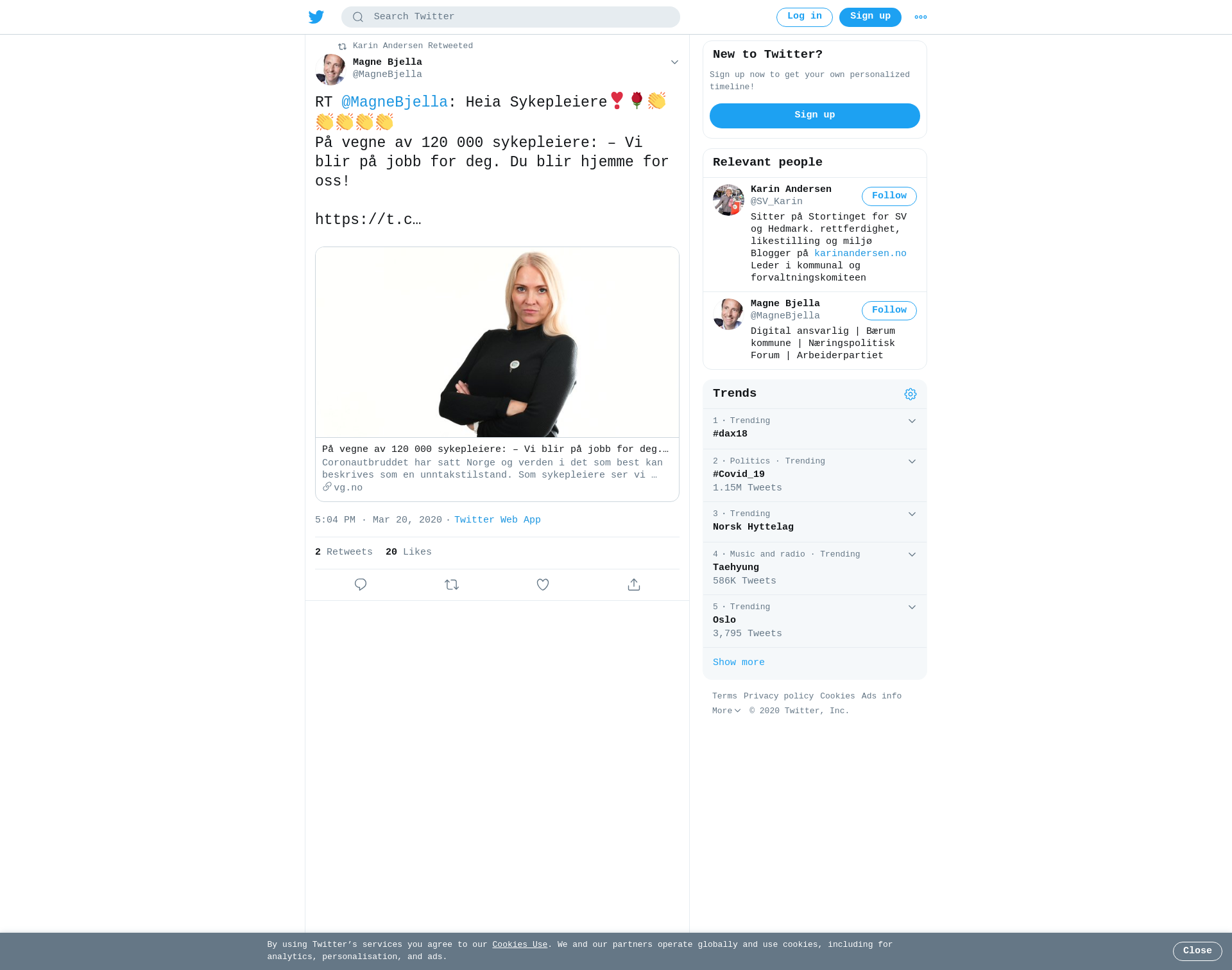Image resolution: width=1232 pixels, height=970 pixels.
Task: Open the three-dot more menu in header
Action: (x=921, y=17)
